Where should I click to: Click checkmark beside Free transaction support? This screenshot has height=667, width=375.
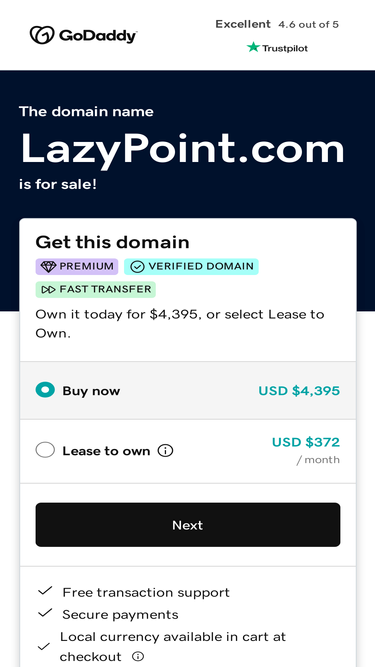45,591
